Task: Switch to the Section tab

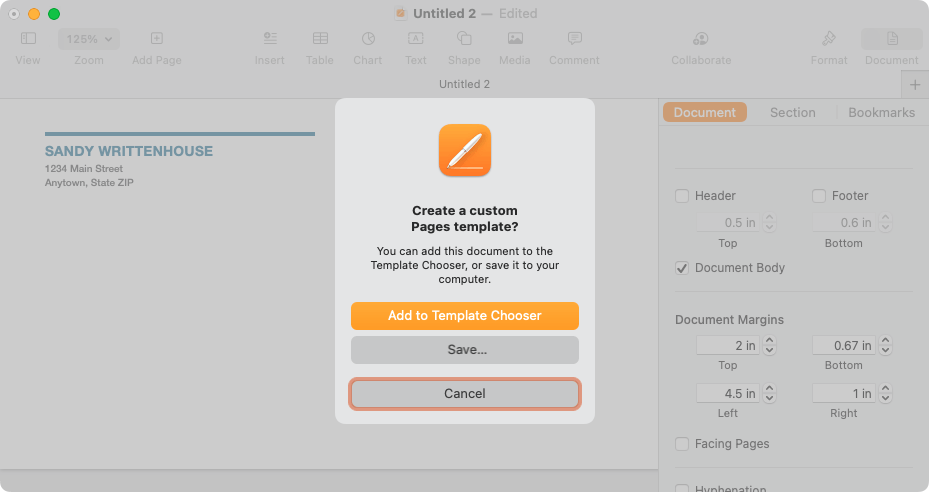Action: click(x=792, y=112)
